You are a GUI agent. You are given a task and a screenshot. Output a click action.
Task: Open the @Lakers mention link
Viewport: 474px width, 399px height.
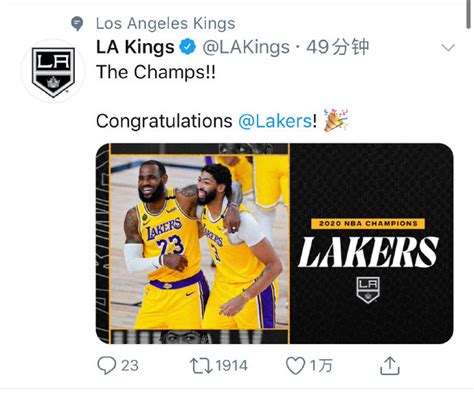[275, 121]
